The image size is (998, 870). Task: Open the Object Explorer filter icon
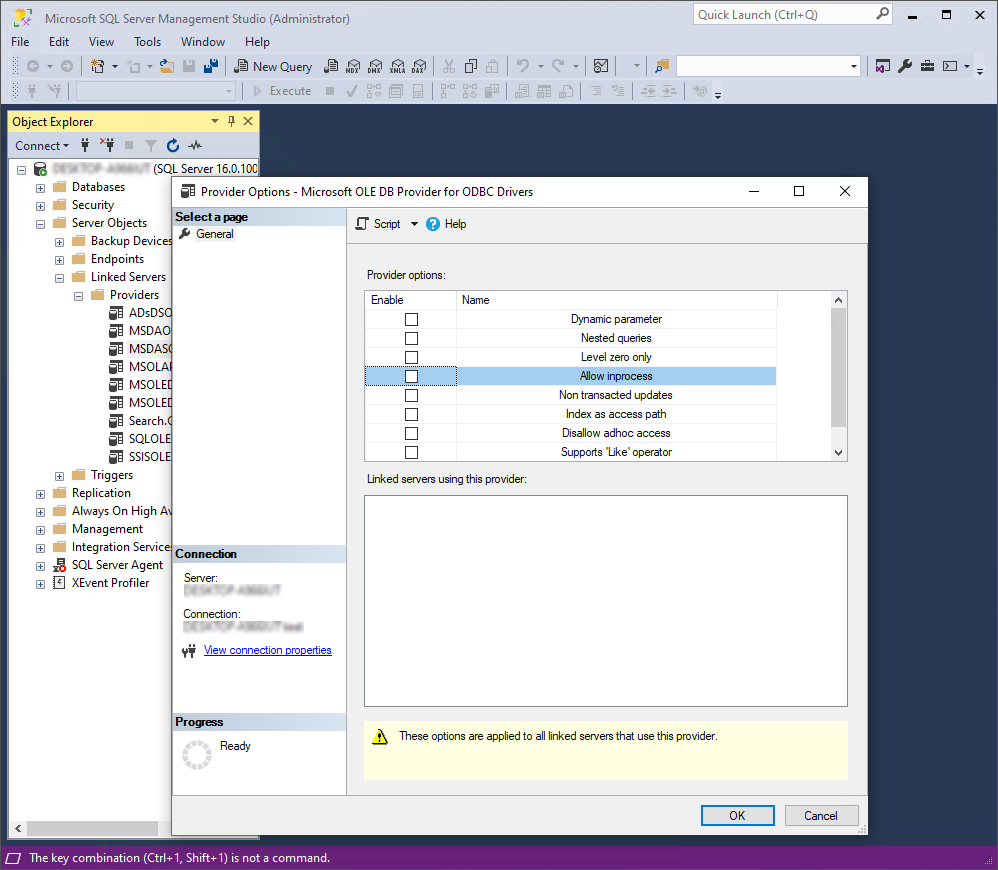(150, 145)
